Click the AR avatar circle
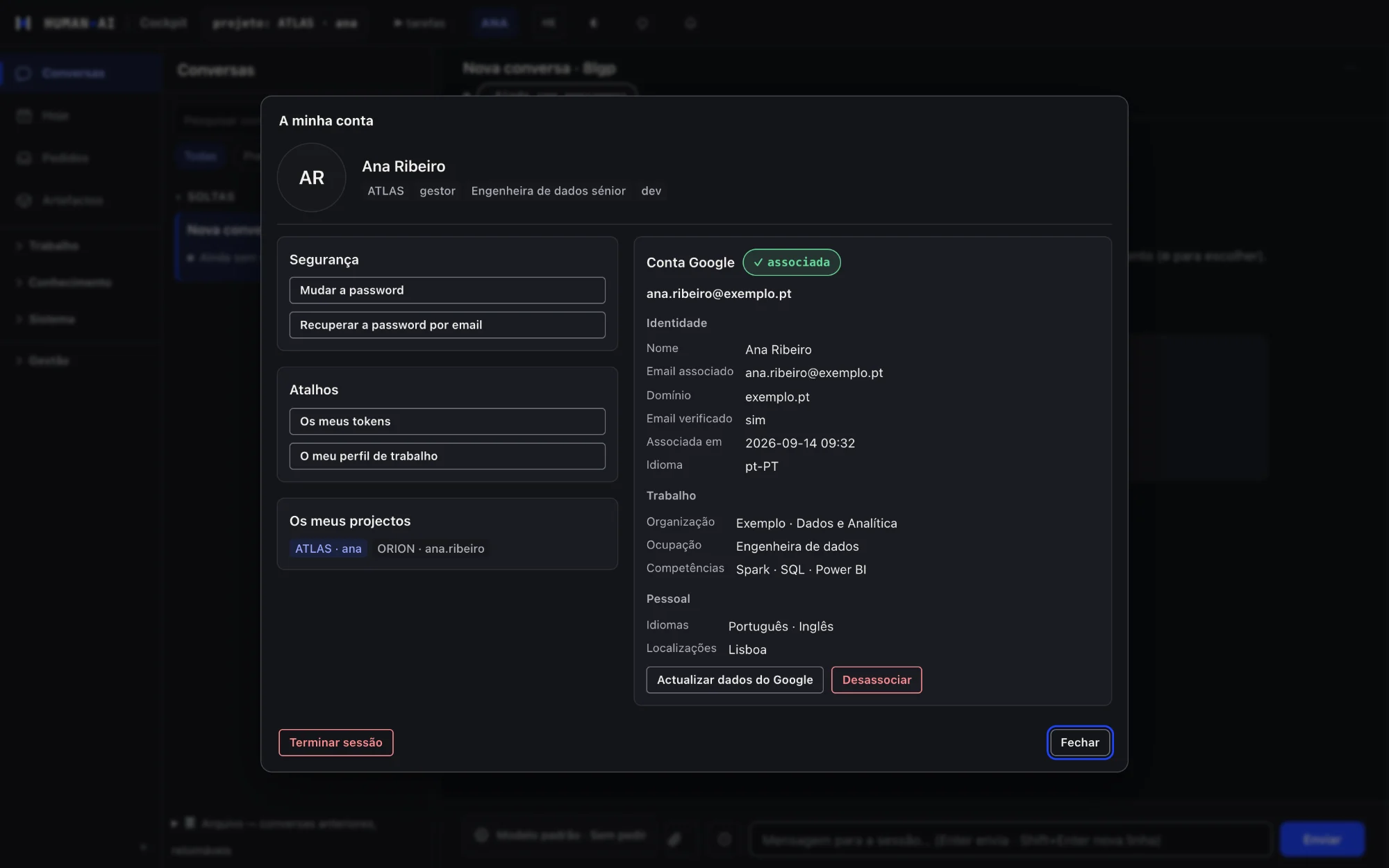 pyautogui.click(x=311, y=178)
